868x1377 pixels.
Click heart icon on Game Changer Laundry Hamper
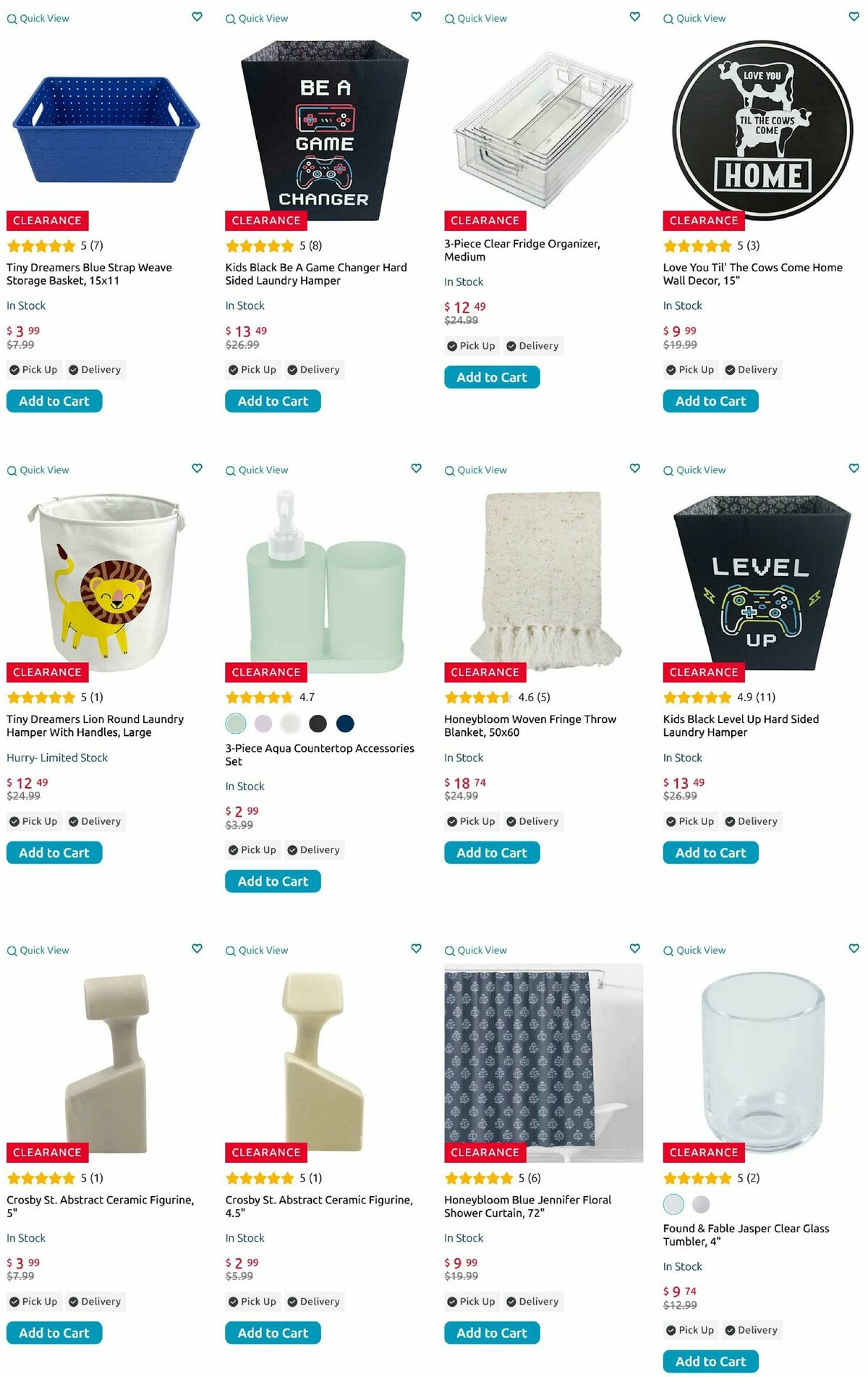pyautogui.click(x=416, y=17)
